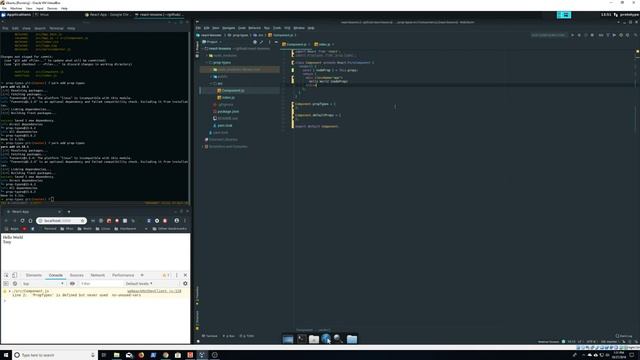The height and width of the screenshot is (360, 640).
Task: Toggle the device toolbar icon in DevTools
Action: pyautogui.click(x=15, y=276)
